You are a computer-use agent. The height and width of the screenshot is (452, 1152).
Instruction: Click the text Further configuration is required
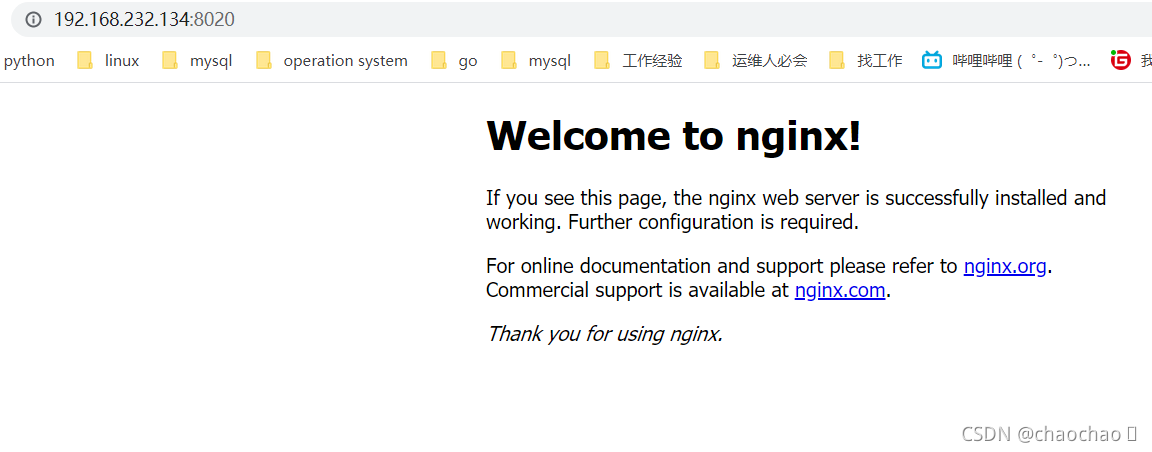coord(713,222)
